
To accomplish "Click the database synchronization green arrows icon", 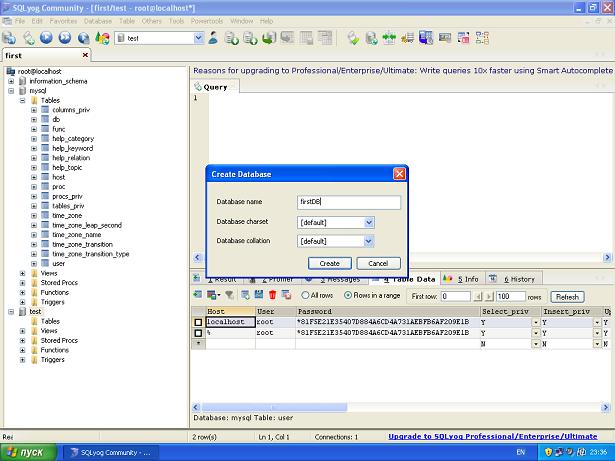I will [389, 38].
